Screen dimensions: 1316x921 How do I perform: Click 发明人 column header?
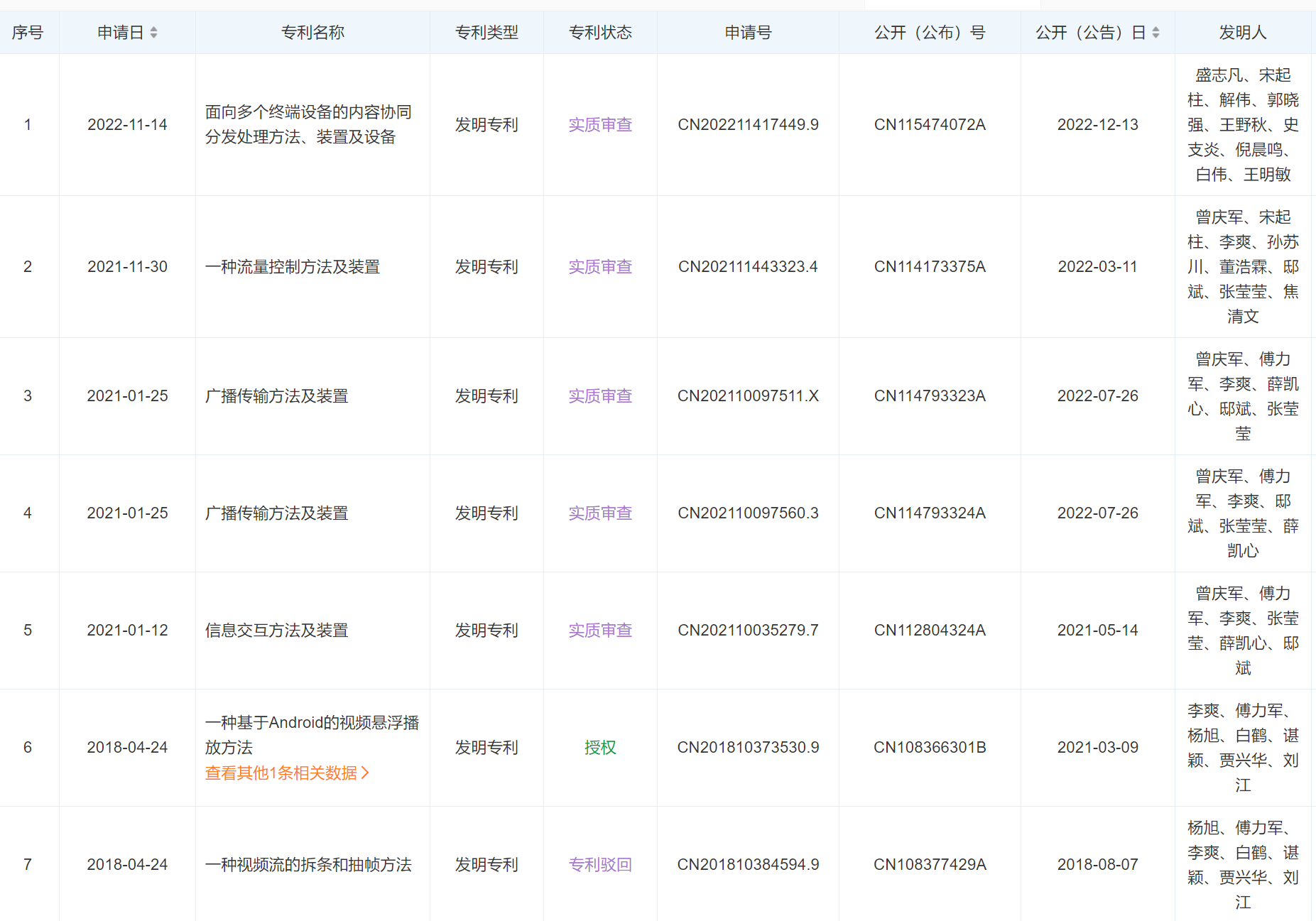(1243, 33)
